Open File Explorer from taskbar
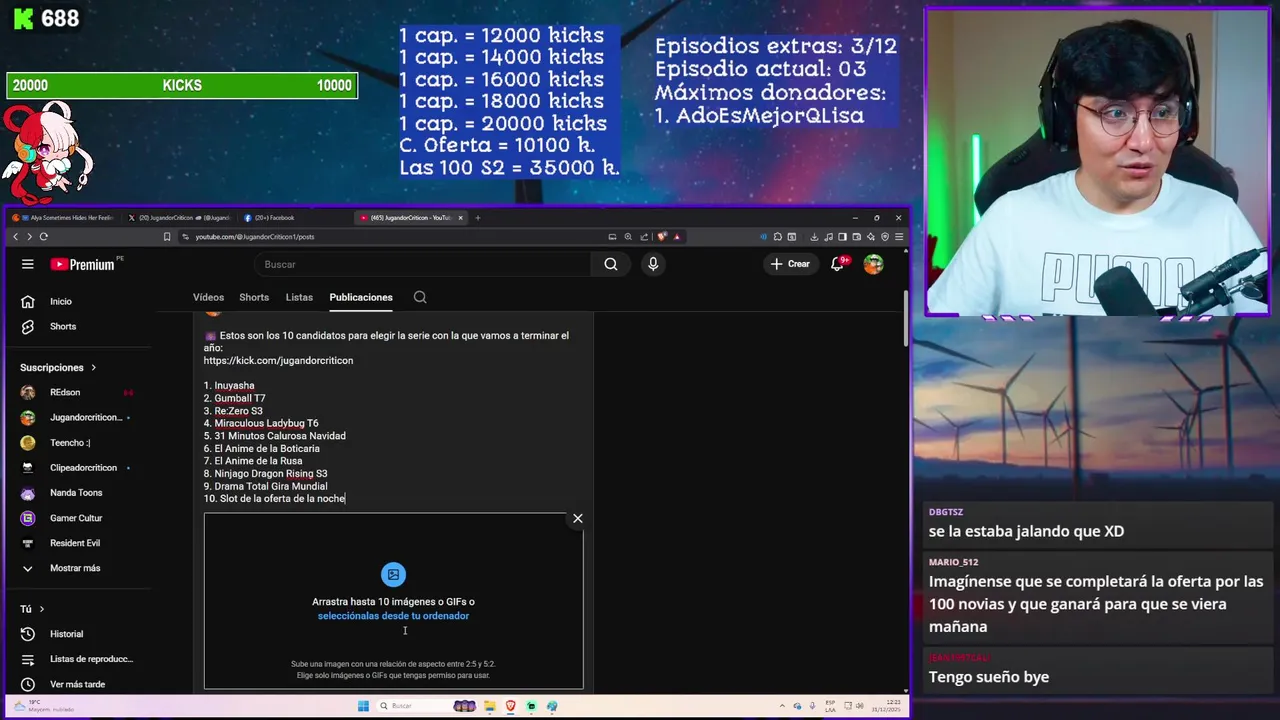Viewport: 1280px width, 720px height. tap(489, 706)
